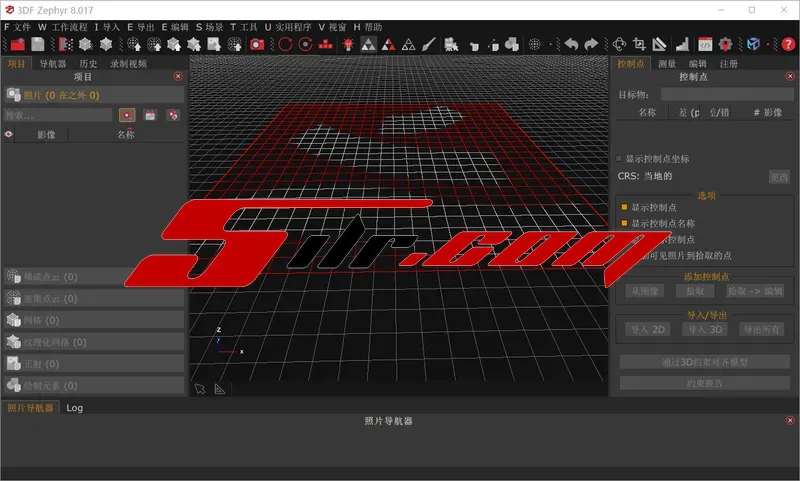Click the photo search input field
The height and width of the screenshot is (481, 800).
point(58,115)
